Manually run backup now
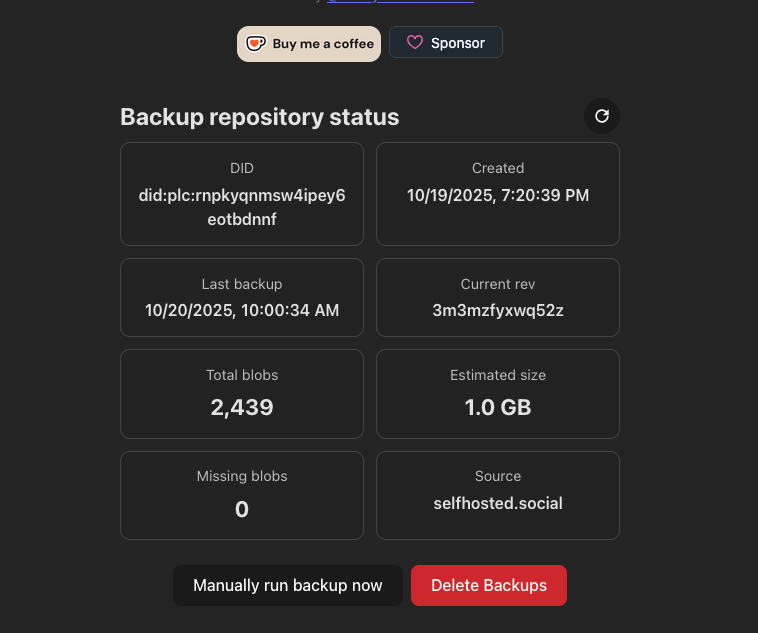The image size is (758, 633). [288, 585]
